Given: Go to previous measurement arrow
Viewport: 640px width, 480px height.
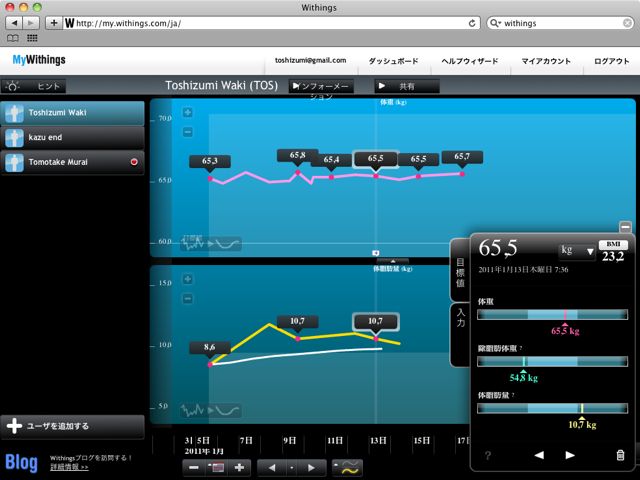Looking at the screenshot, I should (539, 455).
